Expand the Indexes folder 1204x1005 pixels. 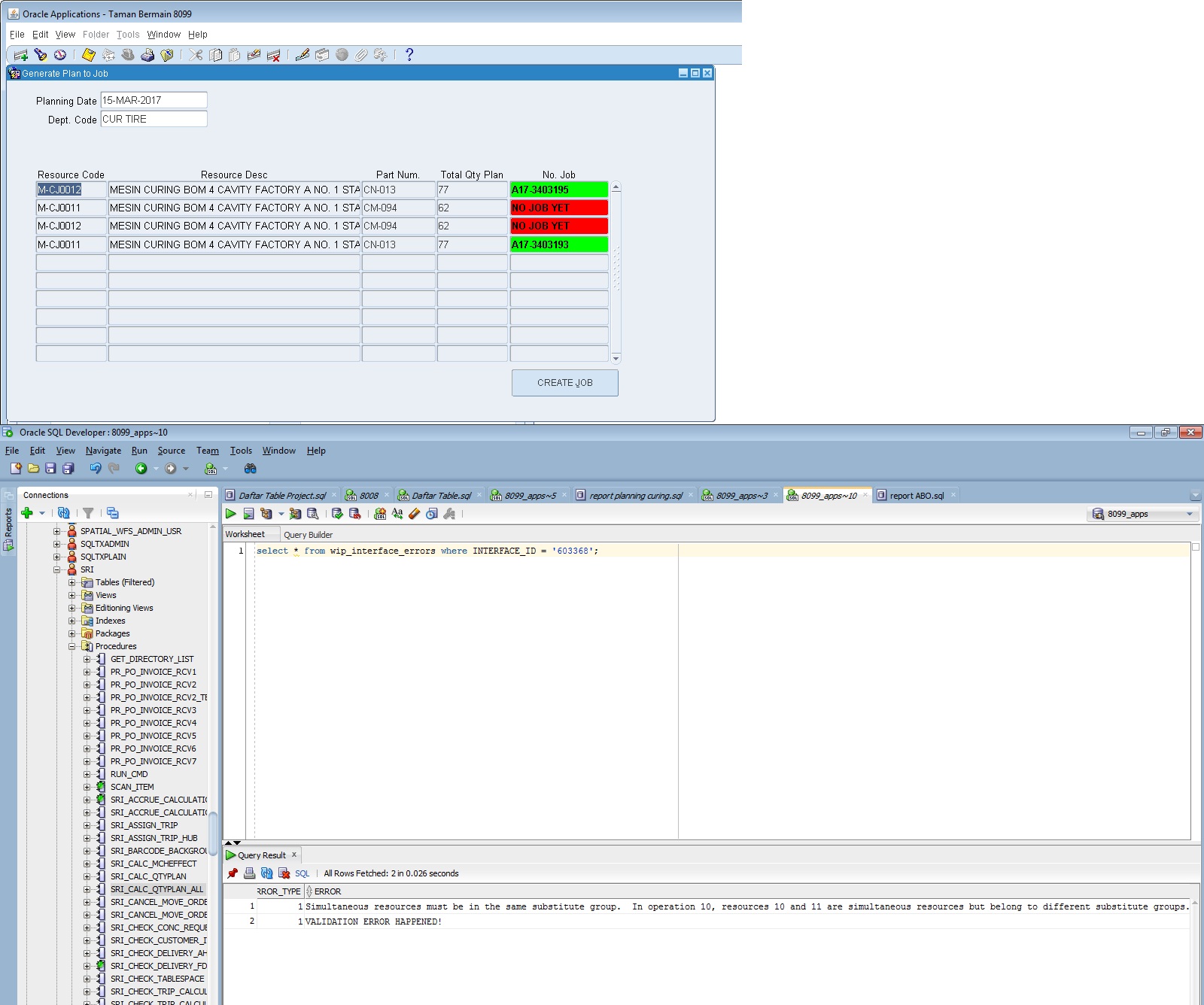[x=71, y=621]
